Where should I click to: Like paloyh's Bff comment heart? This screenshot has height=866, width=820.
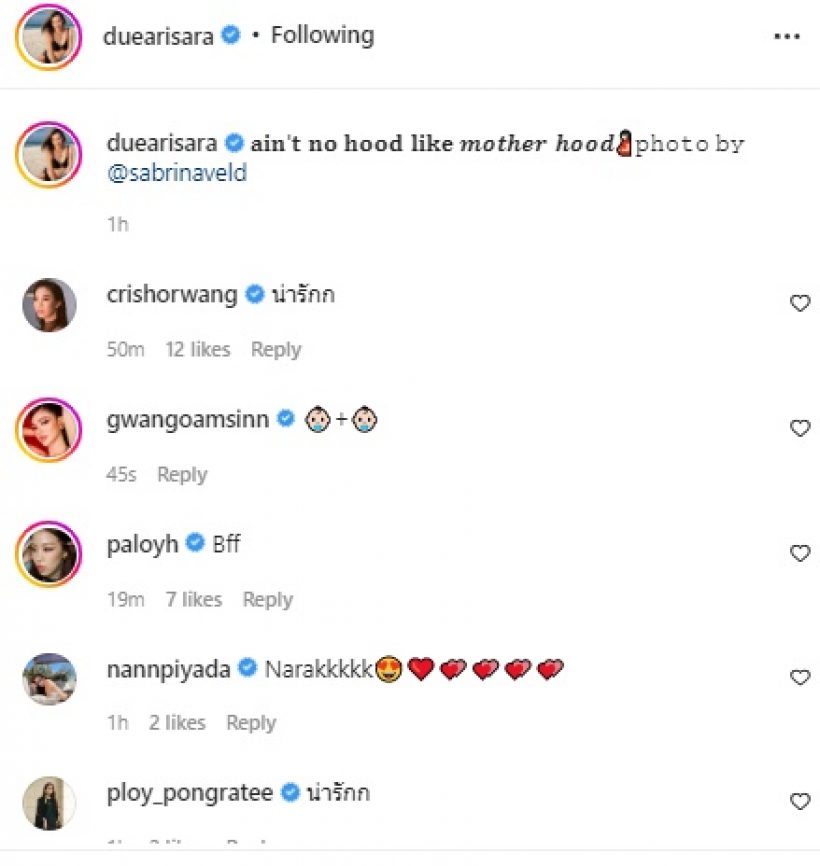coord(800,553)
